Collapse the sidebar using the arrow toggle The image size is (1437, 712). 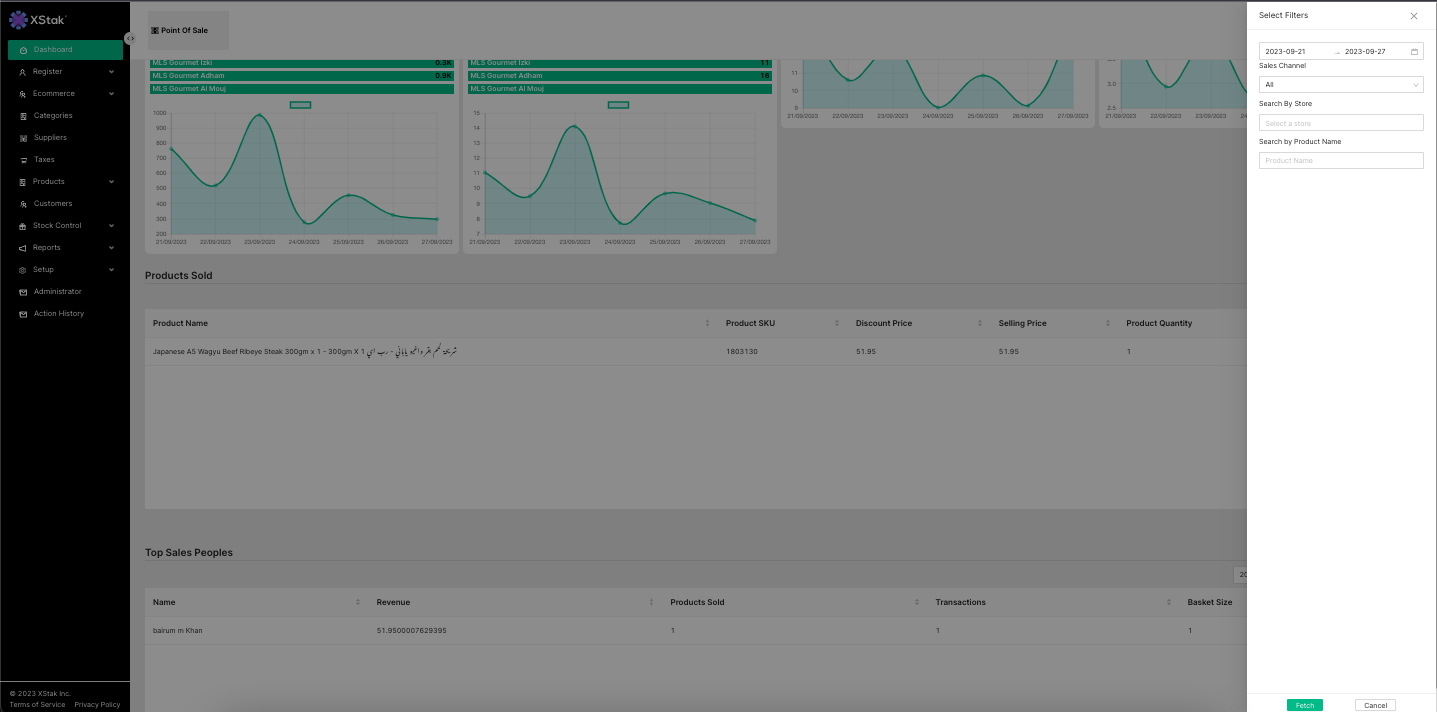(x=130, y=38)
